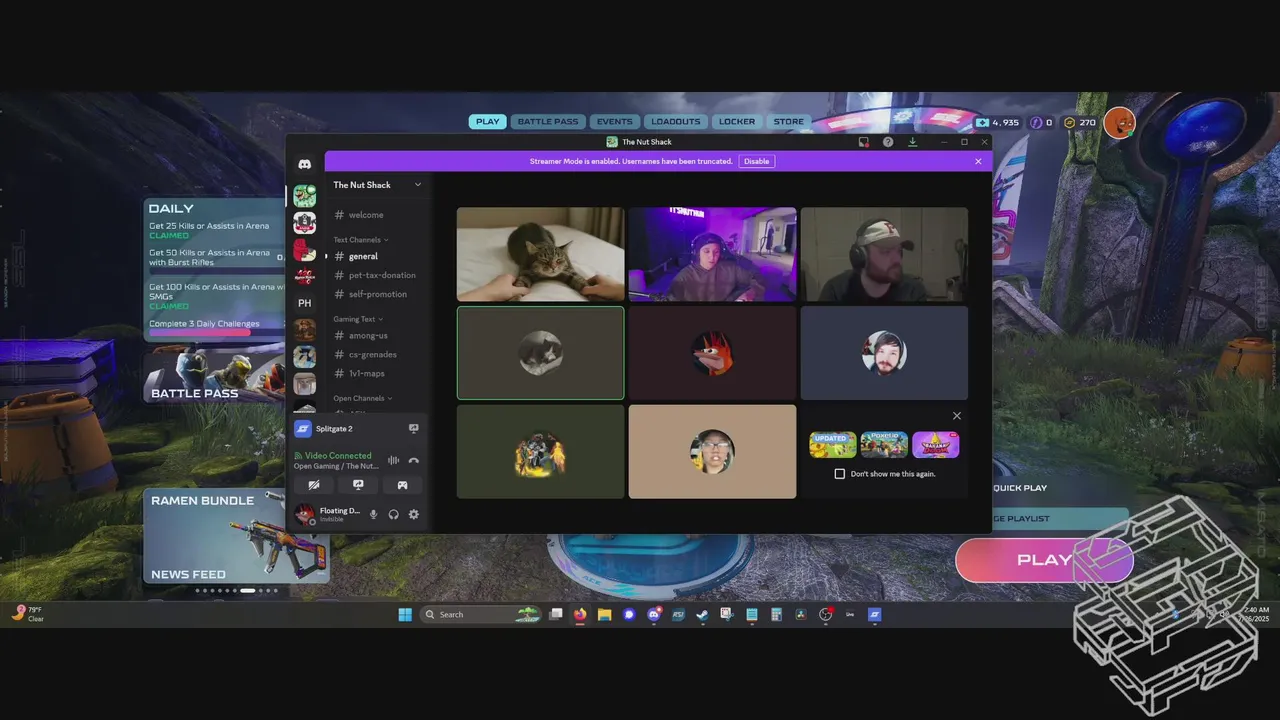Switch to the Loadouts tab in Splitgate
The image size is (1280, 720).
[x=676, y=122]
